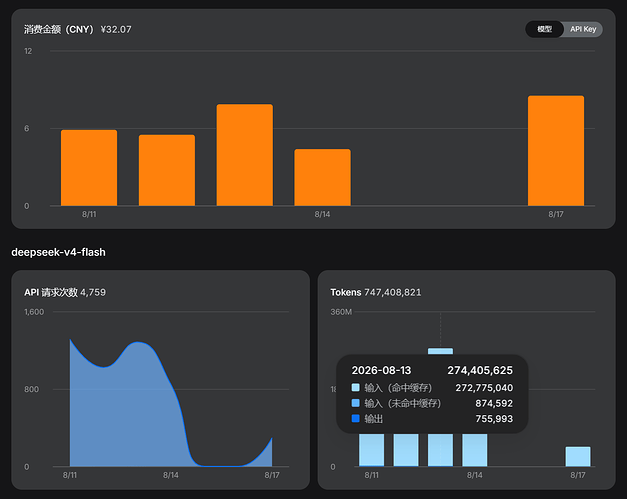Click the deepseek-v4-flash model heading
Image resolution: width=627 pixels, height=499 pixels.
click(x=58, y=252)
